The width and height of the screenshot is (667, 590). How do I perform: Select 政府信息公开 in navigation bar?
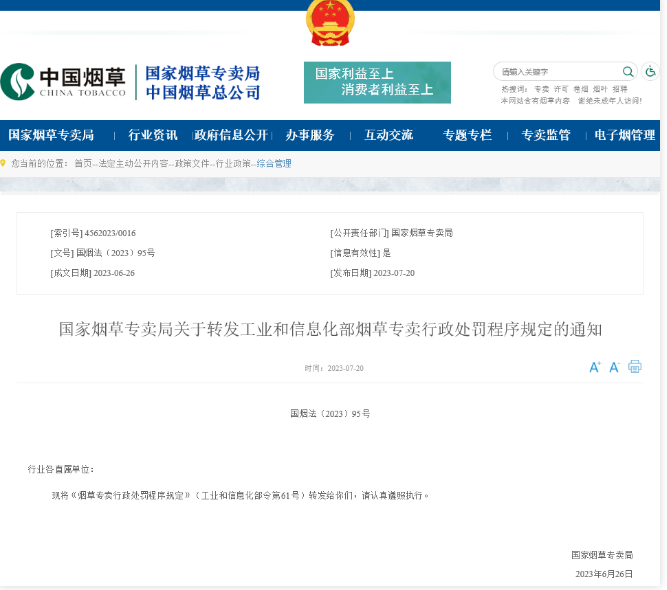(x=231, y=135)
